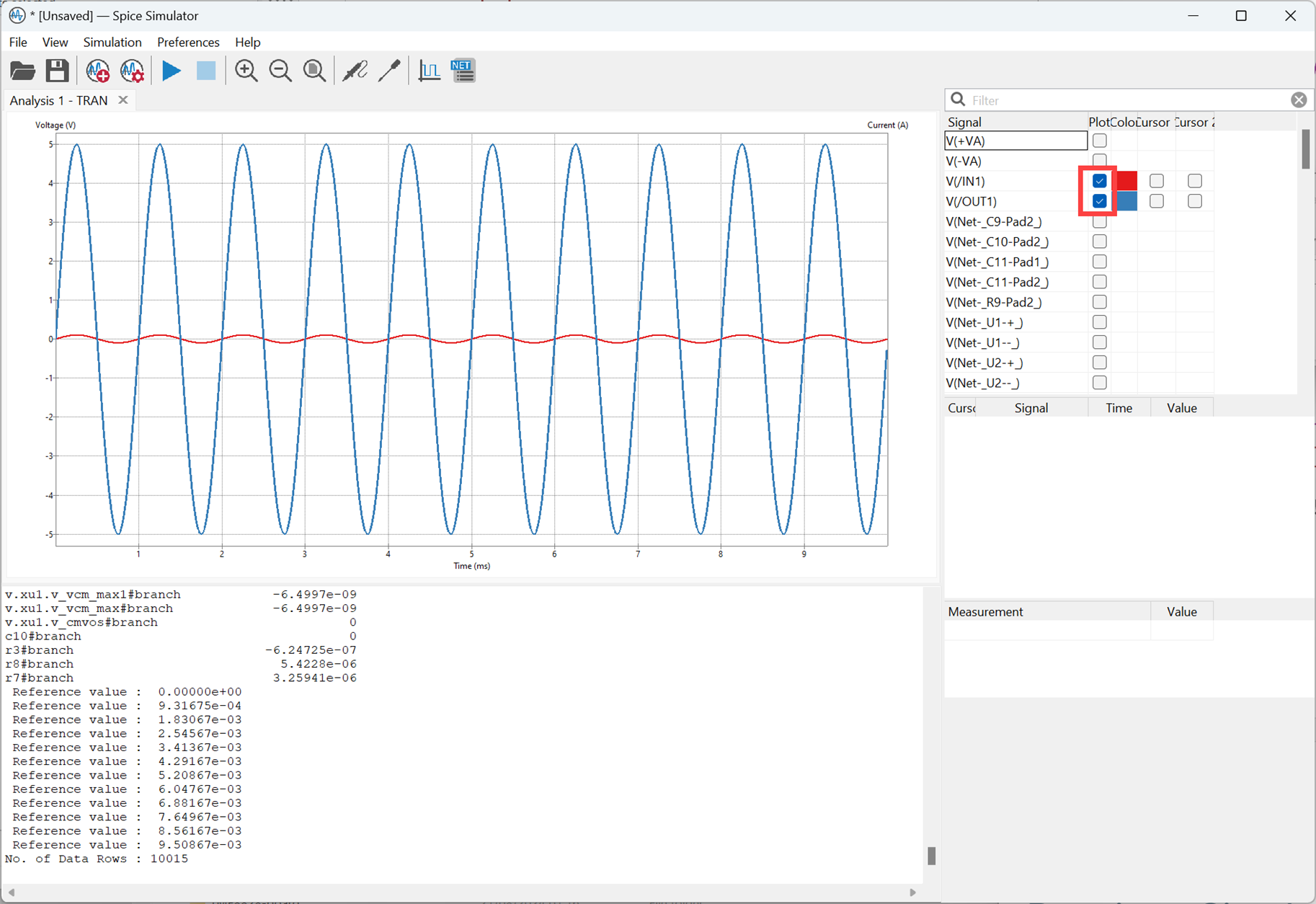The height and width of the screenshot is (904, 1316).
Task: Open the Simulation menu
Action: point(112,43)
